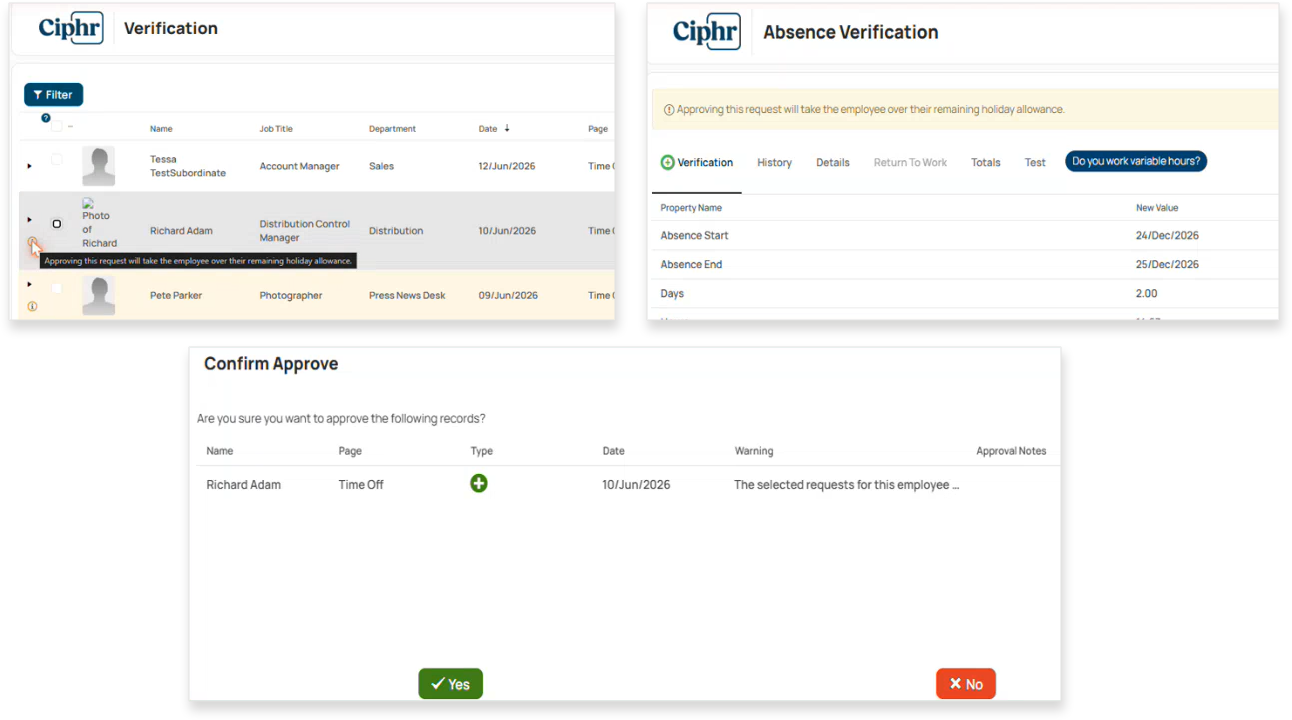Screen dimensions: 1292x720
Task: Click the Ciphr logo on Verification list header
Action: pyautogui.click(x=71, y=27)
